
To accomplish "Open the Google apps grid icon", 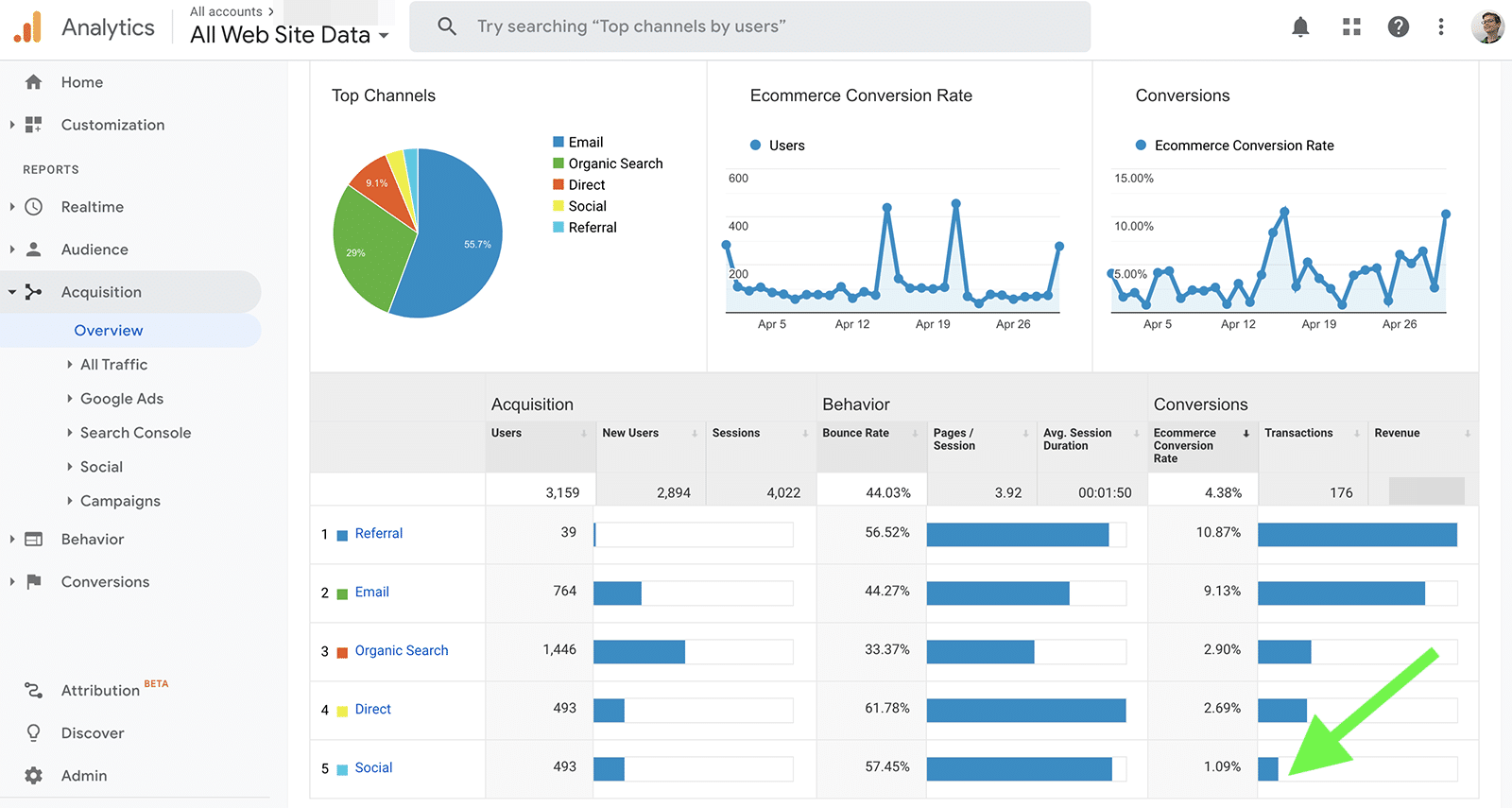I will (x=1351, y=27).
